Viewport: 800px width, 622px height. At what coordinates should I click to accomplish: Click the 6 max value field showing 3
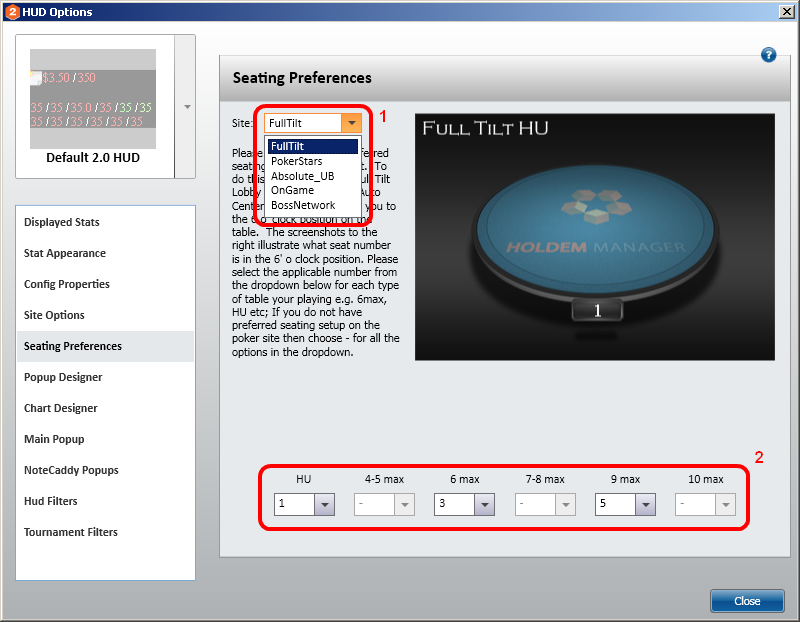pos(455,505)
